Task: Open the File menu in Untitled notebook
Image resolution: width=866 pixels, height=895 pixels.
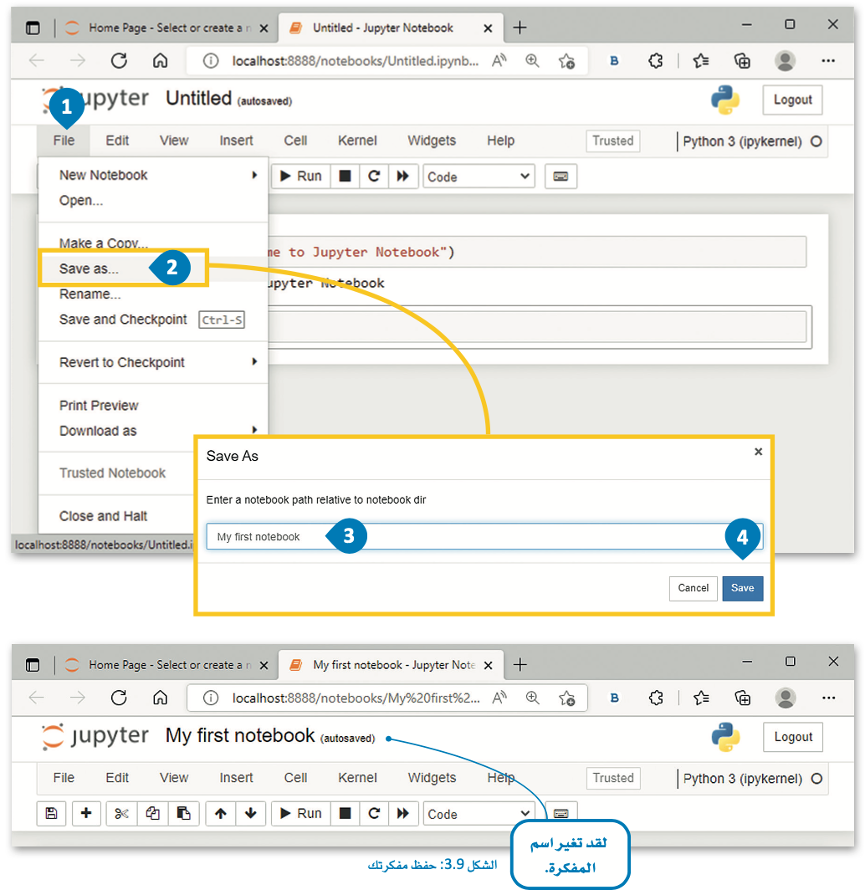Action: pyautogui.click(x=64, y=140)
